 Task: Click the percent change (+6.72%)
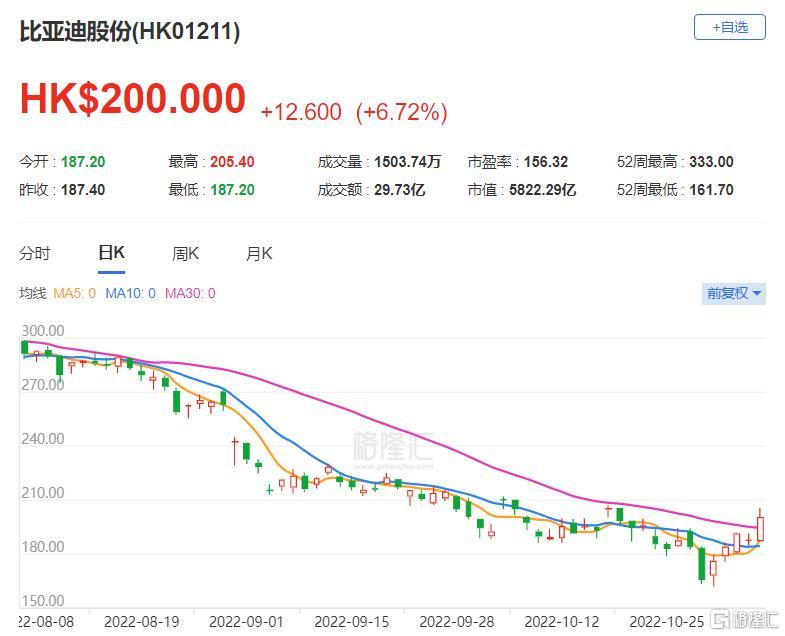pyautogui.click(x=402, y=112)
